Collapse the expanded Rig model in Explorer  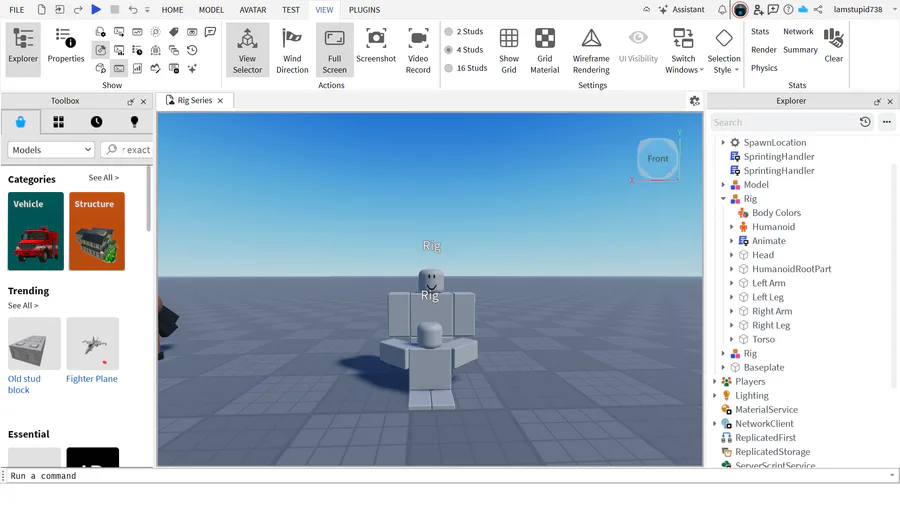(723, 198)
